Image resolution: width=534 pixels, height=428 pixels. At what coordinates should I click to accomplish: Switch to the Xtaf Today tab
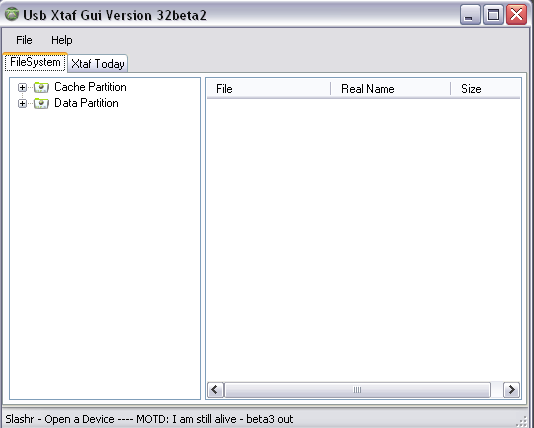point(98,64)
